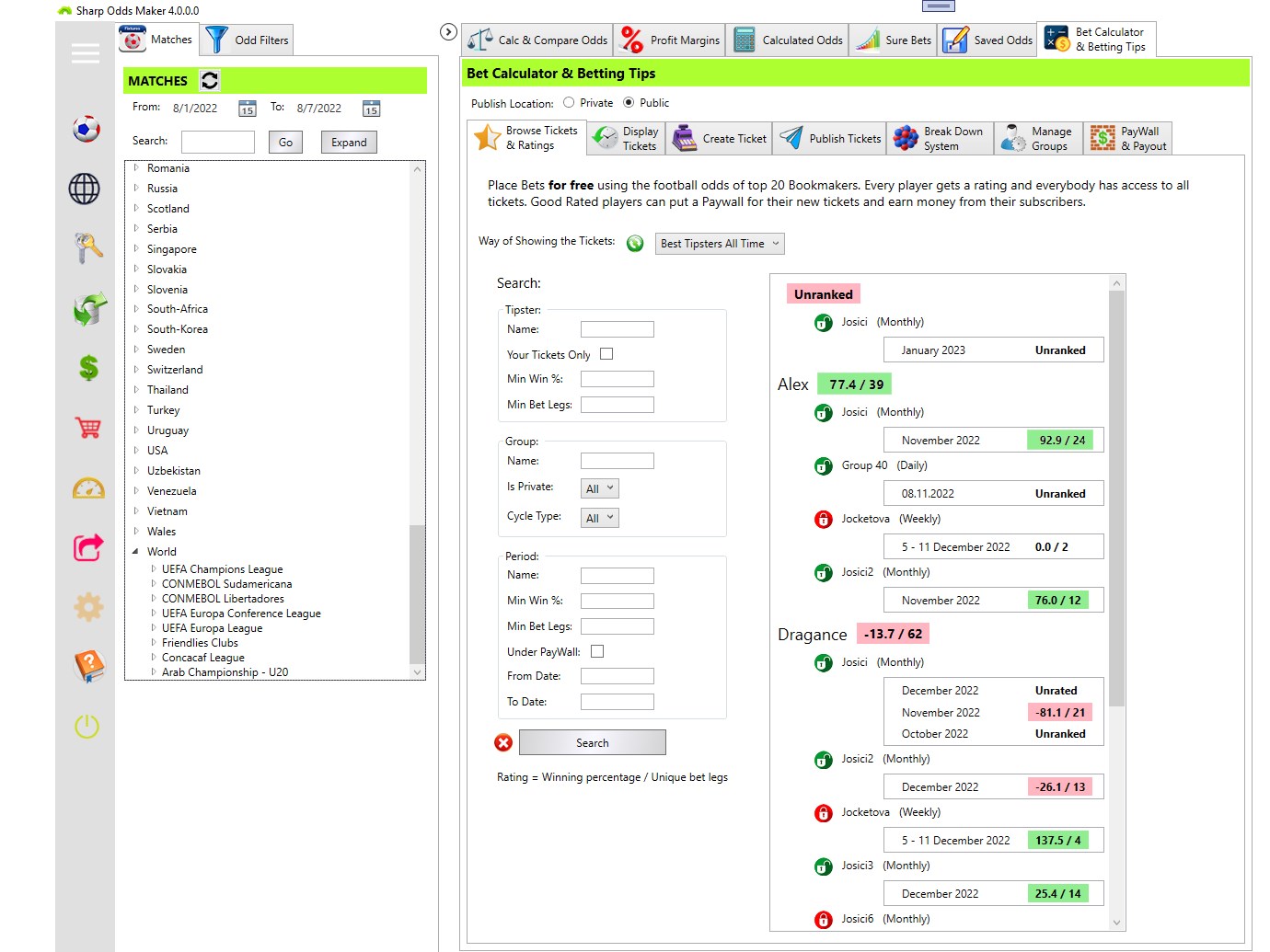Open the Publish Tickets tab
This screenshot has height=952, width=1270.
(830, 139)
